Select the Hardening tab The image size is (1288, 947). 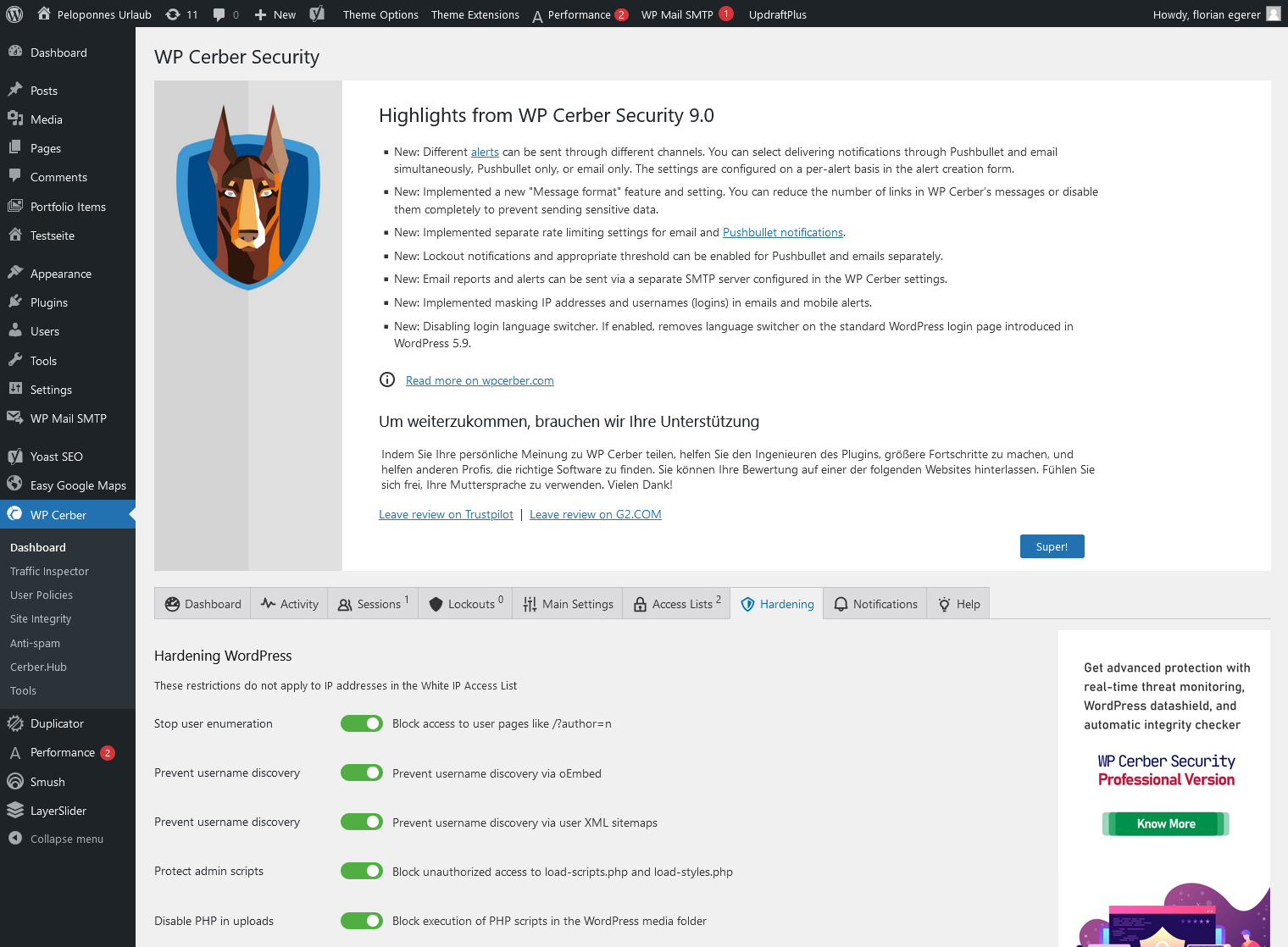(777, 604)
